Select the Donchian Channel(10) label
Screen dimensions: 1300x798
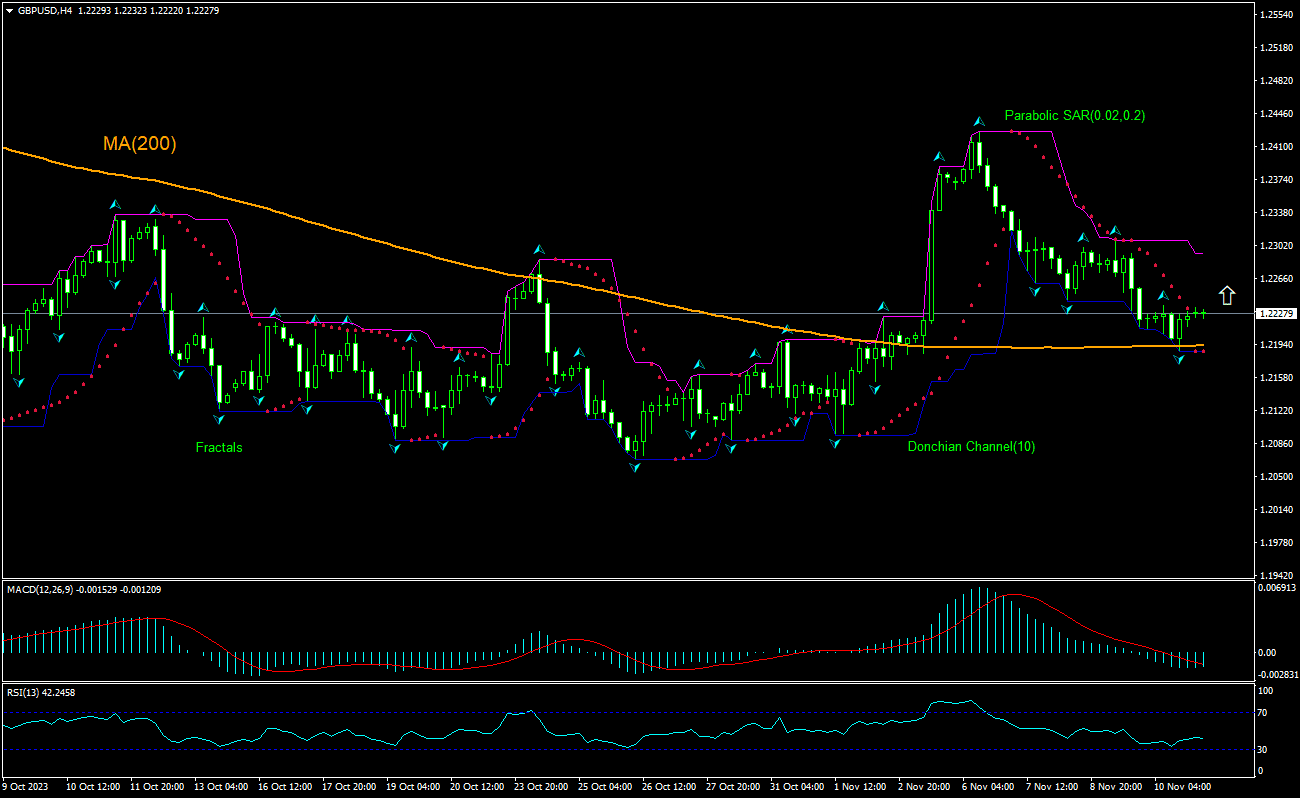[971, 447]
